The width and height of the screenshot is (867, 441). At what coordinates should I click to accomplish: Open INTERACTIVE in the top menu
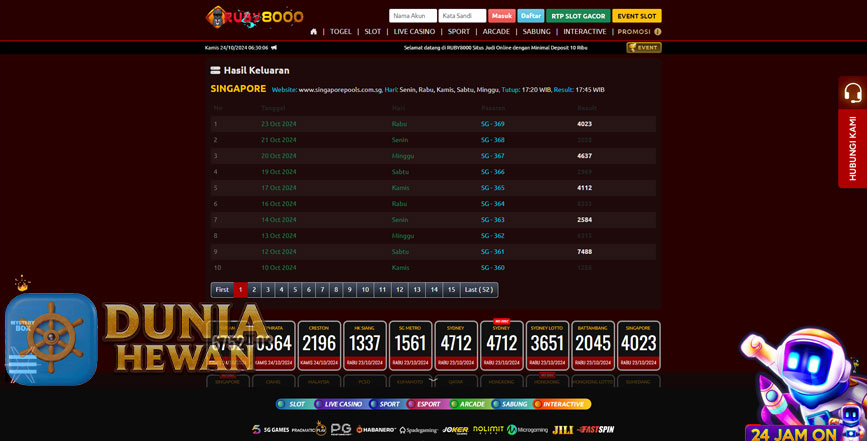(x=584, y=32)
